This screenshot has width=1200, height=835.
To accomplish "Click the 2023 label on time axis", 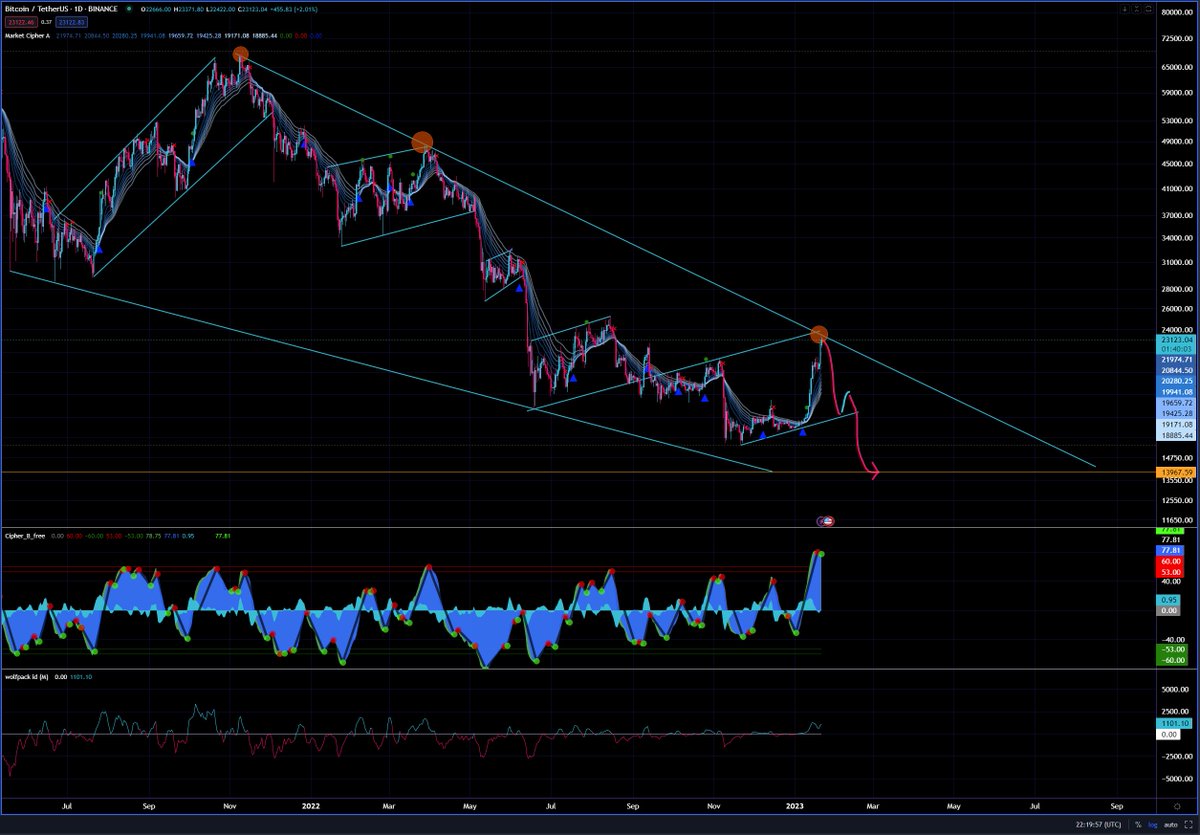I will point(794,805).
